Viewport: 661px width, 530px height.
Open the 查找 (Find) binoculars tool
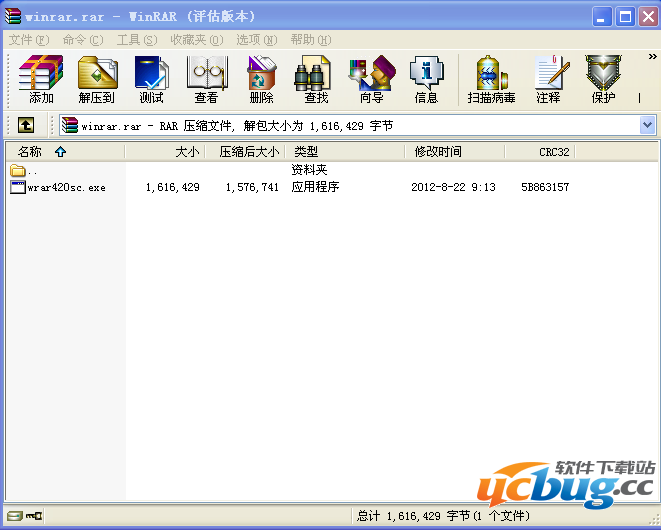316,79
